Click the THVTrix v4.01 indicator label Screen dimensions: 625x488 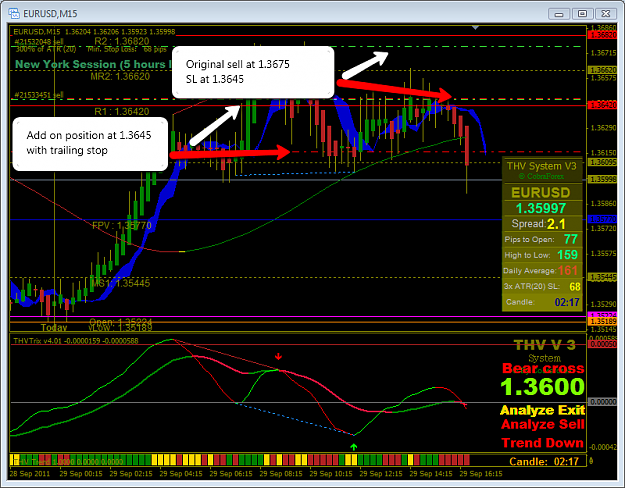(x=76, y=341)
